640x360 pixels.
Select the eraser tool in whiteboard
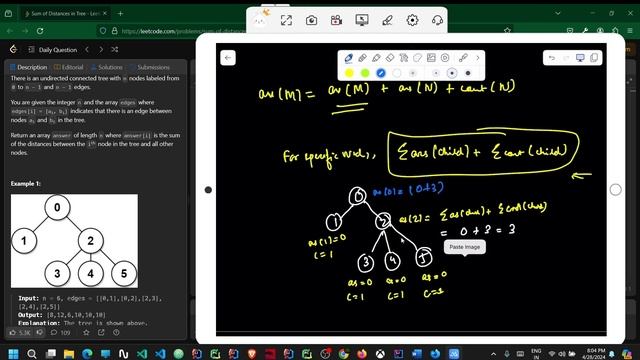click(x=390, y=58)
